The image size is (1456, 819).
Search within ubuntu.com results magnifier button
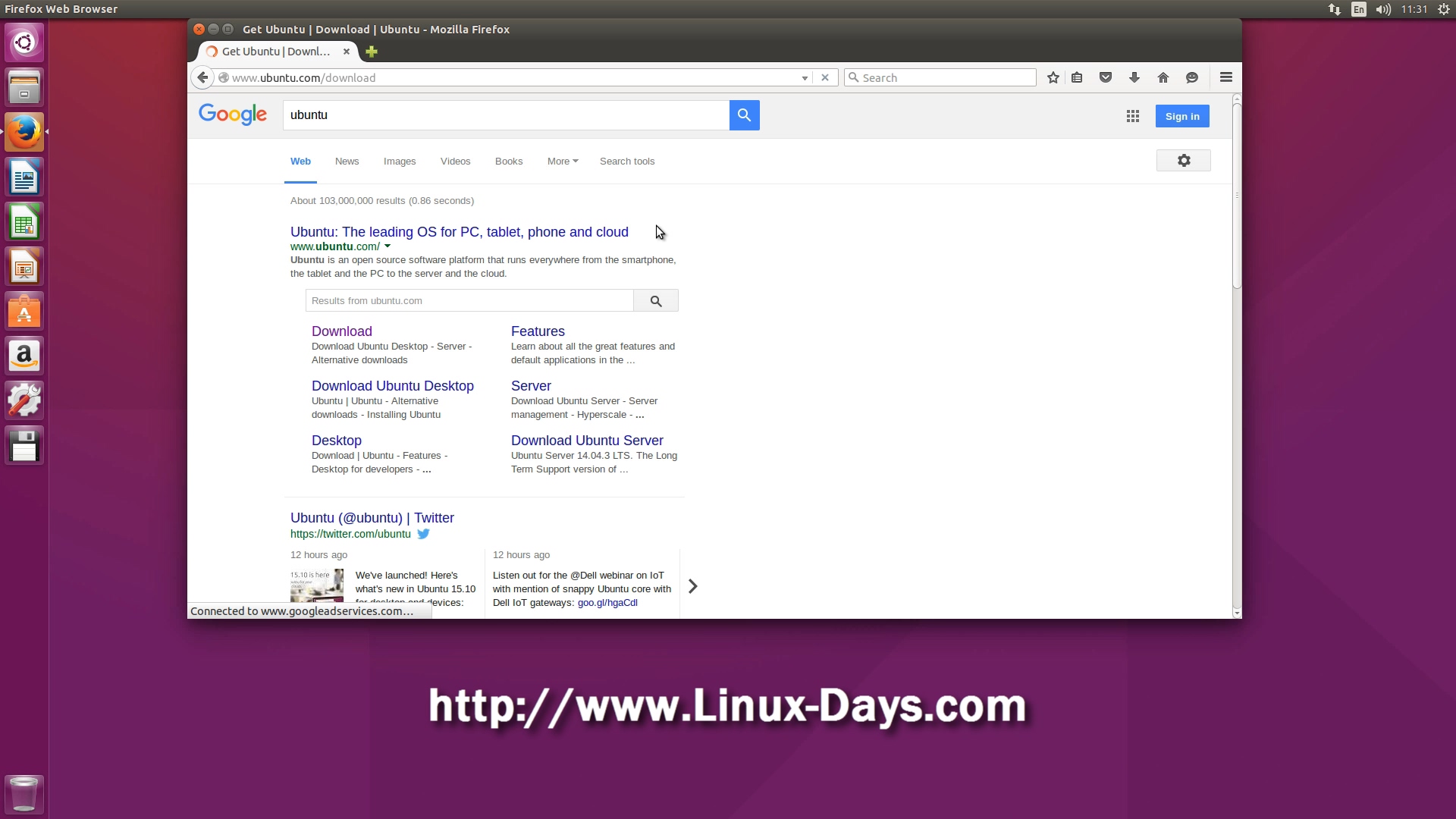656,301
